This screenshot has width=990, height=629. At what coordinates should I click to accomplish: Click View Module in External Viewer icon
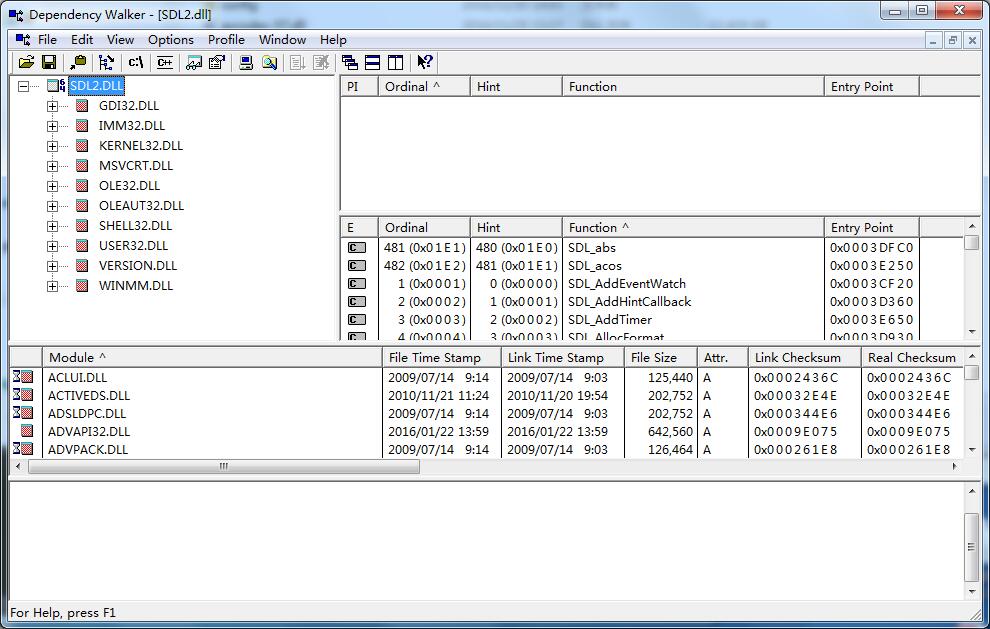[194, 62]
